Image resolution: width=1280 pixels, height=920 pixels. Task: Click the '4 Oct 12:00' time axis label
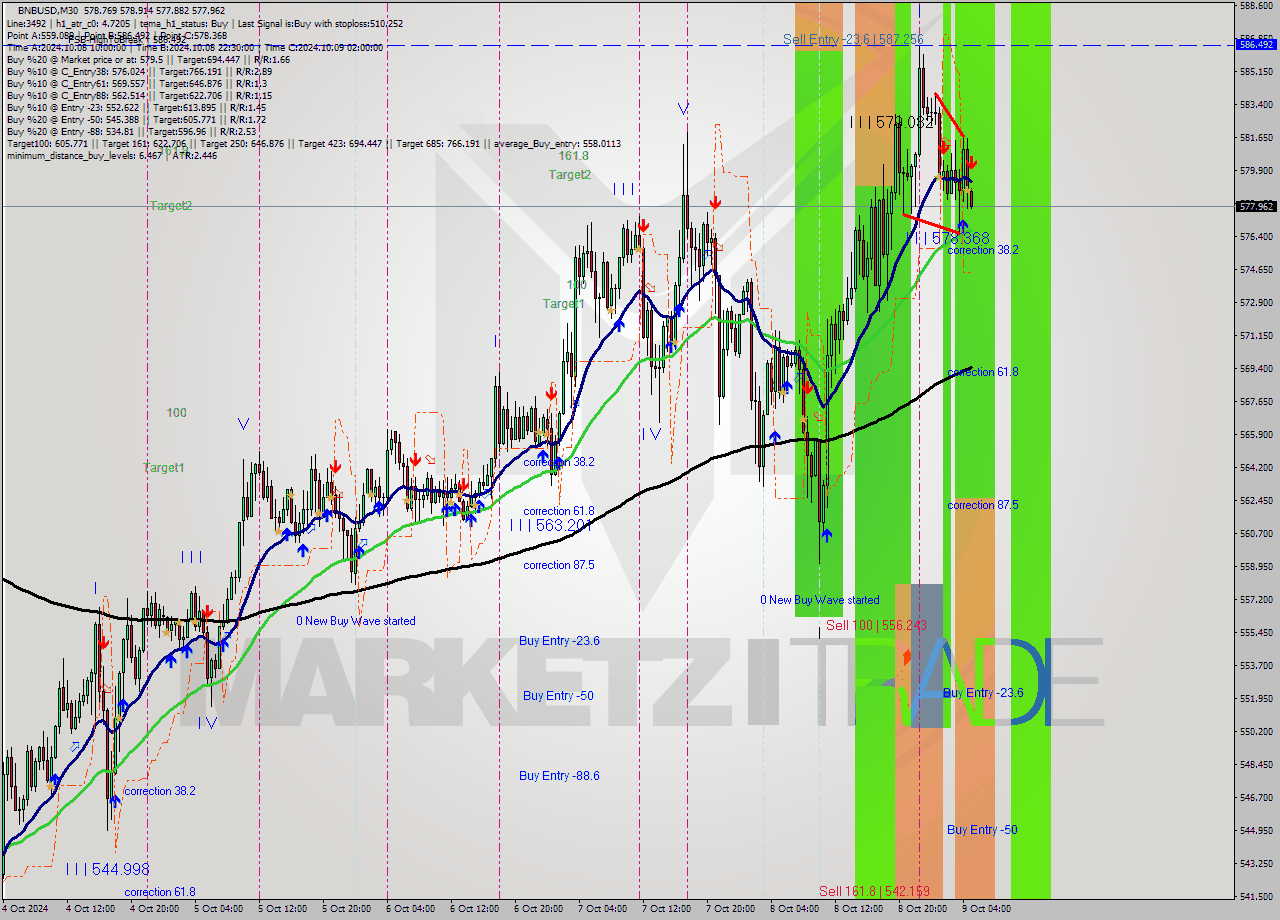[x=91, y=909]
